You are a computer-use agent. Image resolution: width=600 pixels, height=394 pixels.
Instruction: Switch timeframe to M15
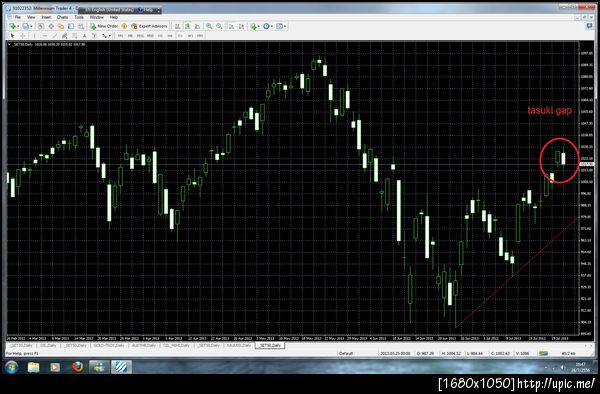tap(140, 36)
